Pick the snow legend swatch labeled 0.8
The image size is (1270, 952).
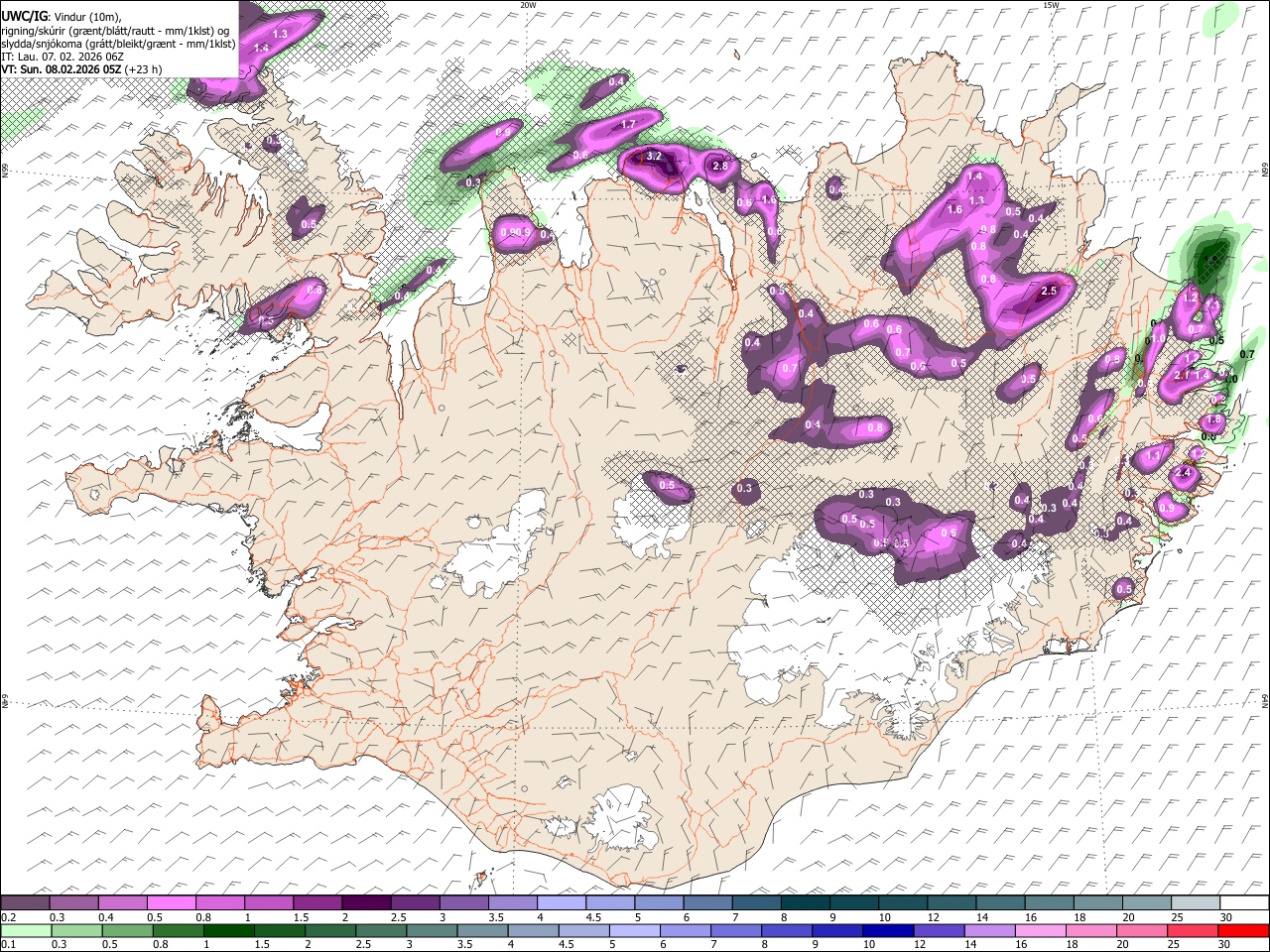point(219,903)
